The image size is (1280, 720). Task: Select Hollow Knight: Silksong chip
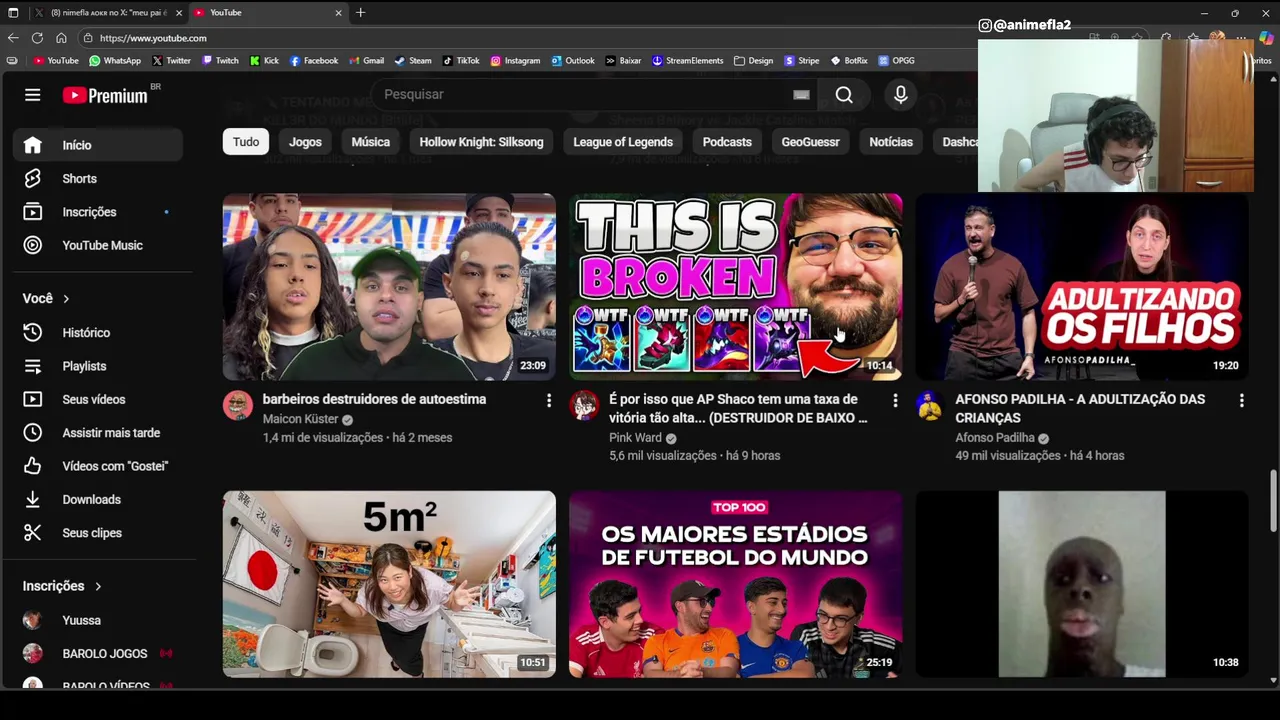point(481,142)
